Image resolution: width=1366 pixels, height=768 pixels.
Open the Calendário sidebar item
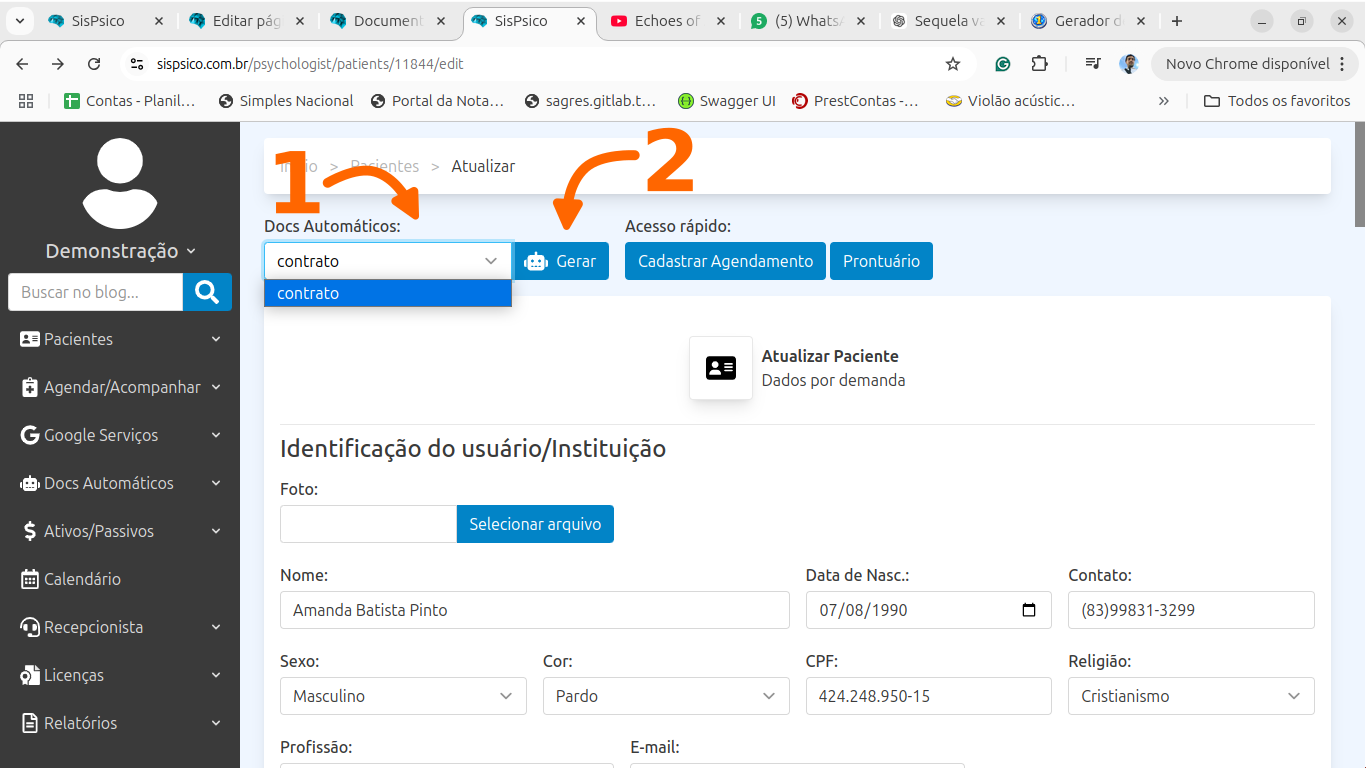(82, 579)
